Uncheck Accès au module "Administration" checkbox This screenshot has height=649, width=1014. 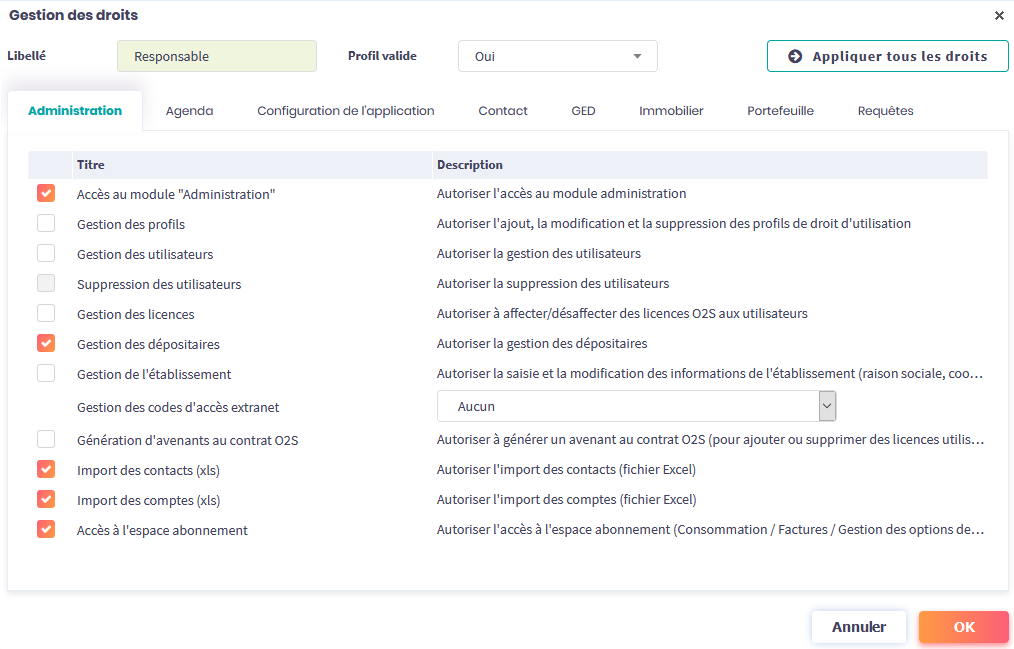[46, 193]
